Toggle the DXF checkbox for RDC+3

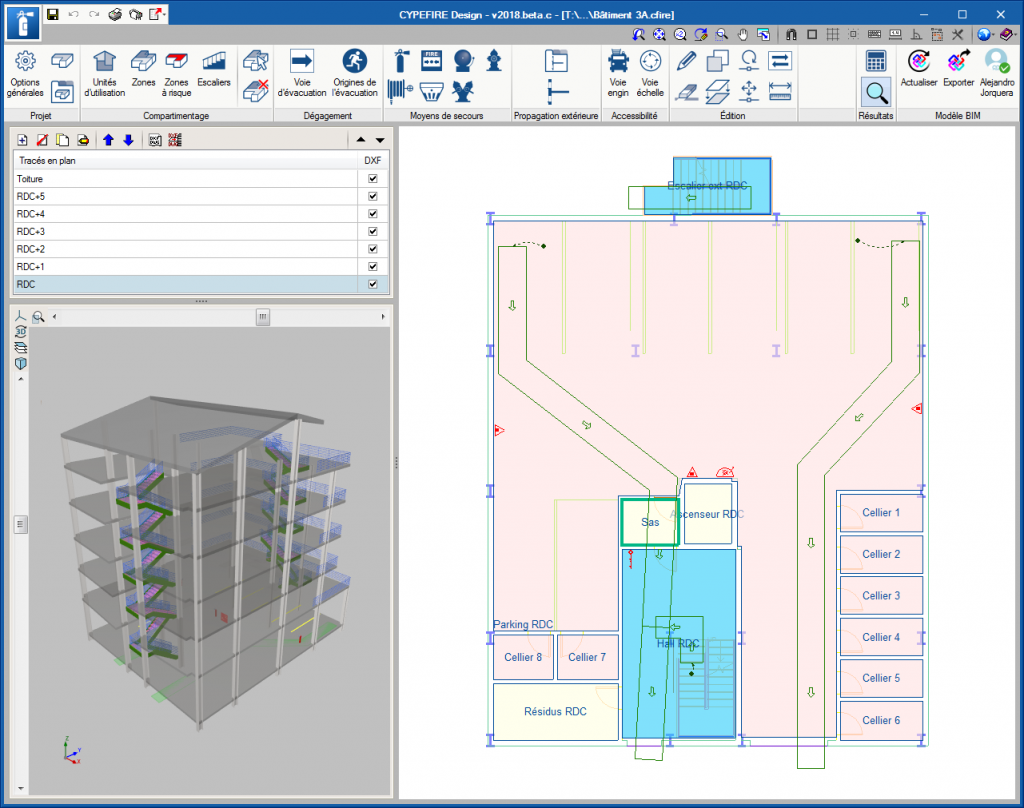[x=373, y=232]
